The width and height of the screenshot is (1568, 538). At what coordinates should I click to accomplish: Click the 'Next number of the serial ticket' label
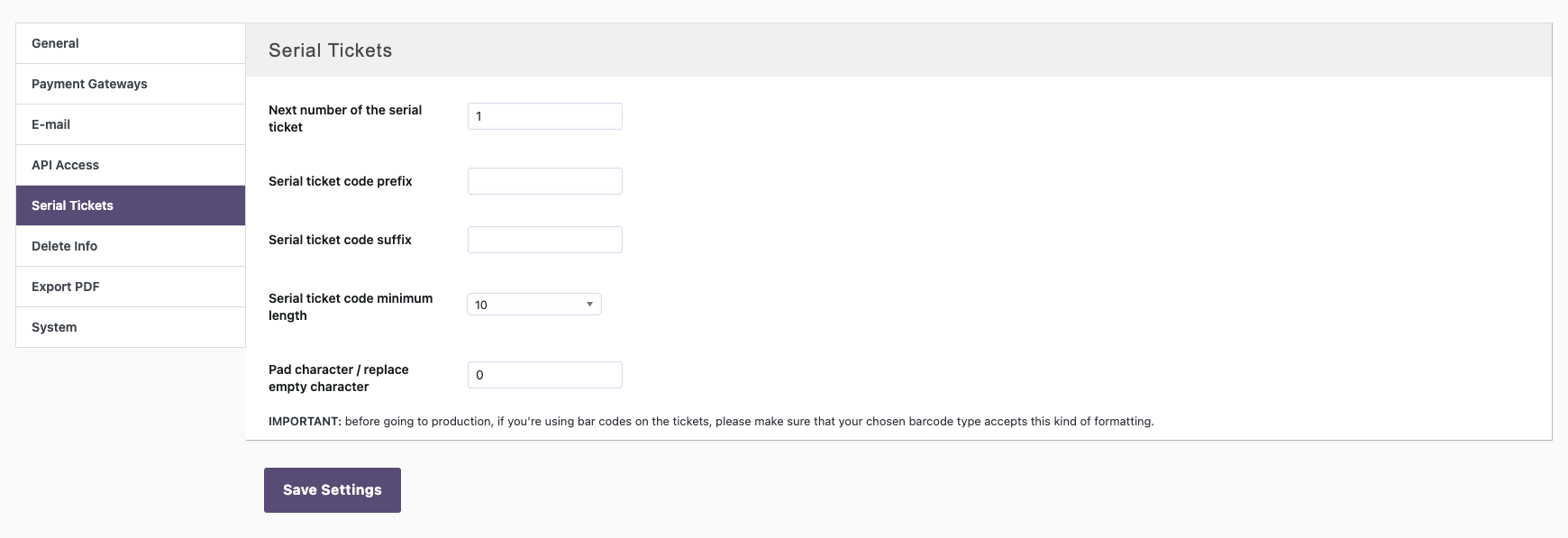(x=345, y=118)
